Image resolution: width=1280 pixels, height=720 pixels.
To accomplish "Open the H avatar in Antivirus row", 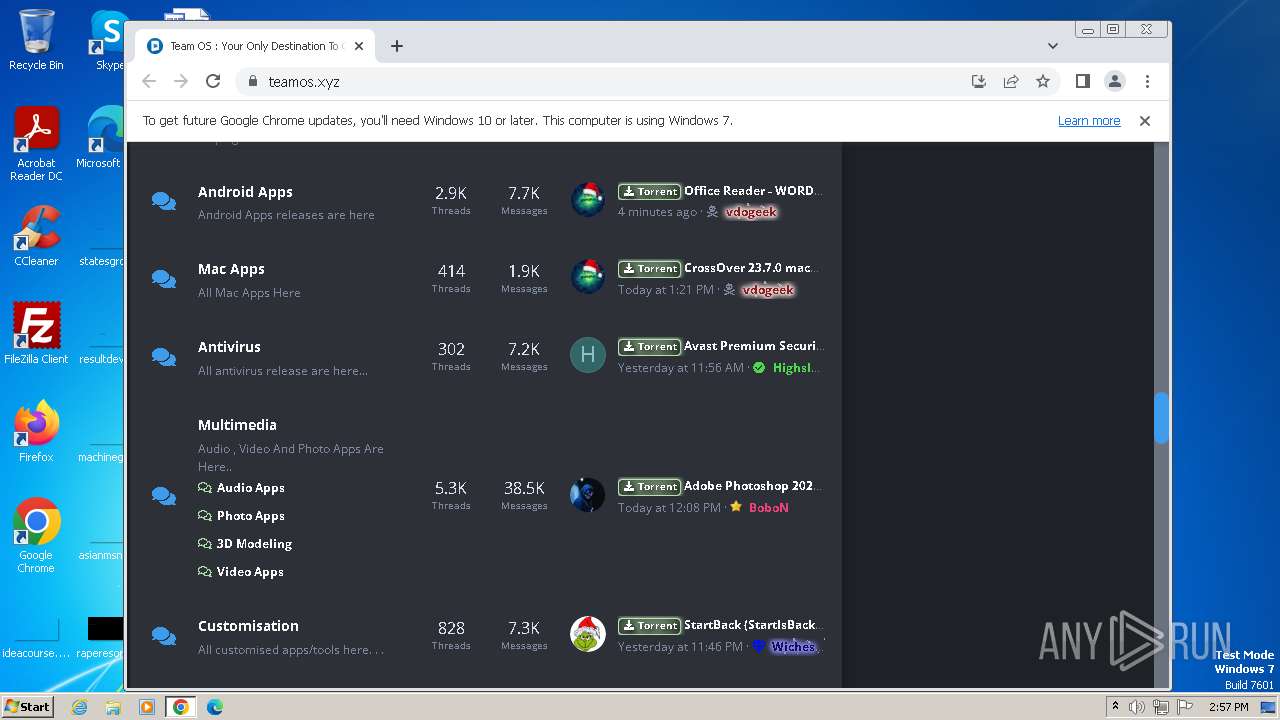I will (588, 355).
